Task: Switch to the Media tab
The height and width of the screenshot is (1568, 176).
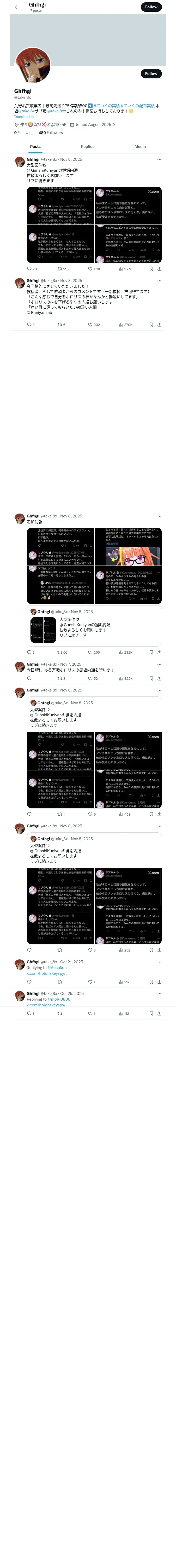Action: click(x=140, y=147)
